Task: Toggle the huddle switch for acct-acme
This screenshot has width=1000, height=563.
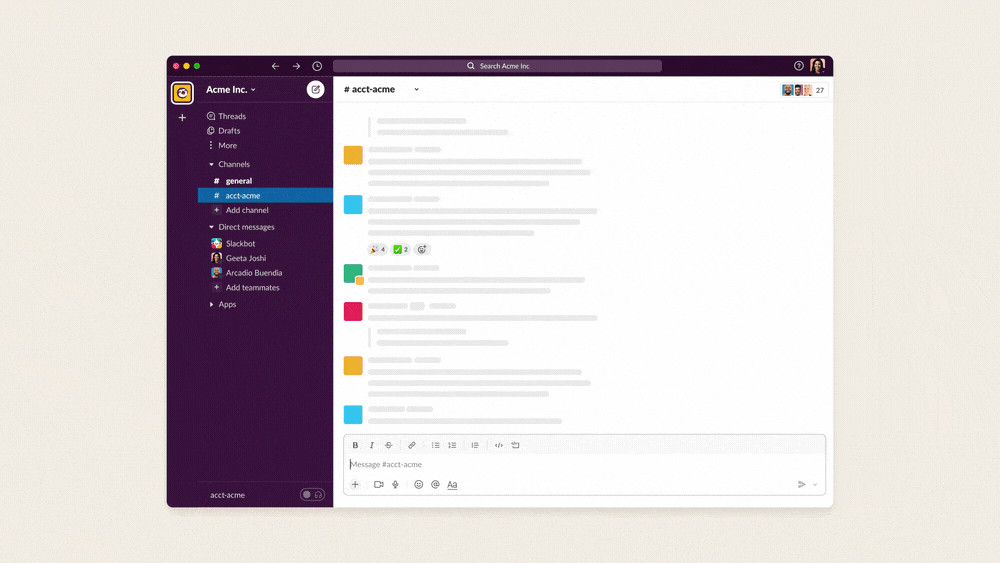Action: [312, 495]
